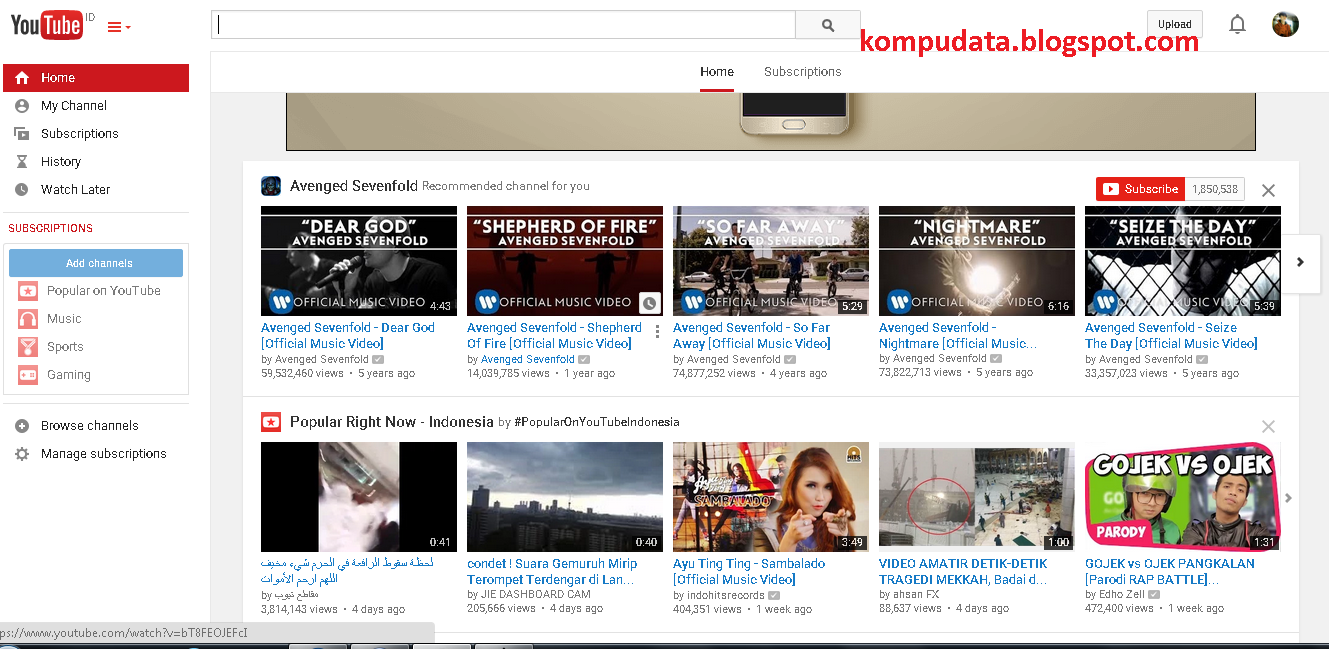Open Nightmare Official Music video title

pyautogui.click(x=958, y=336)
